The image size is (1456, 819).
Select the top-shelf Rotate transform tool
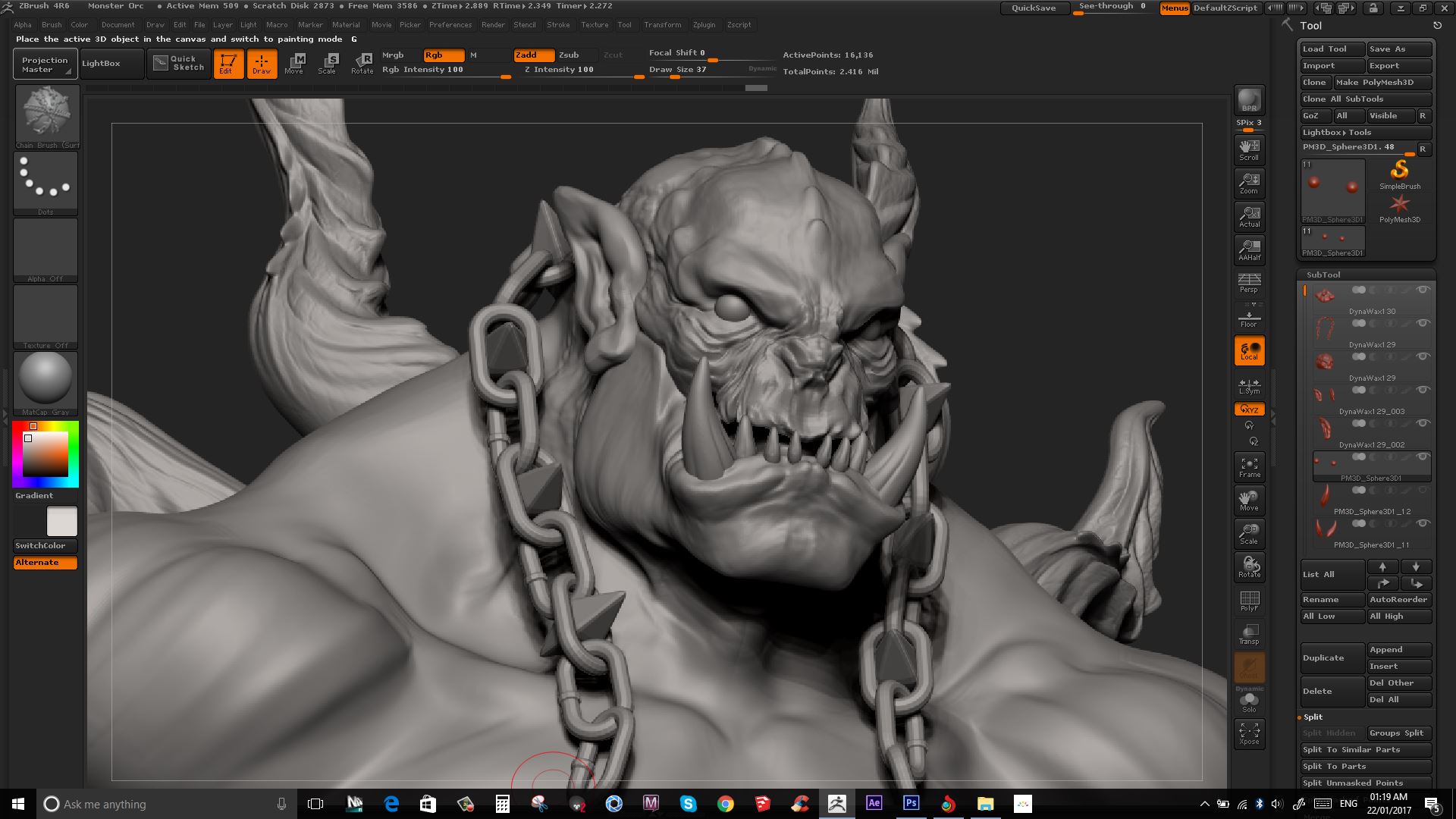(x=362, y=64)
